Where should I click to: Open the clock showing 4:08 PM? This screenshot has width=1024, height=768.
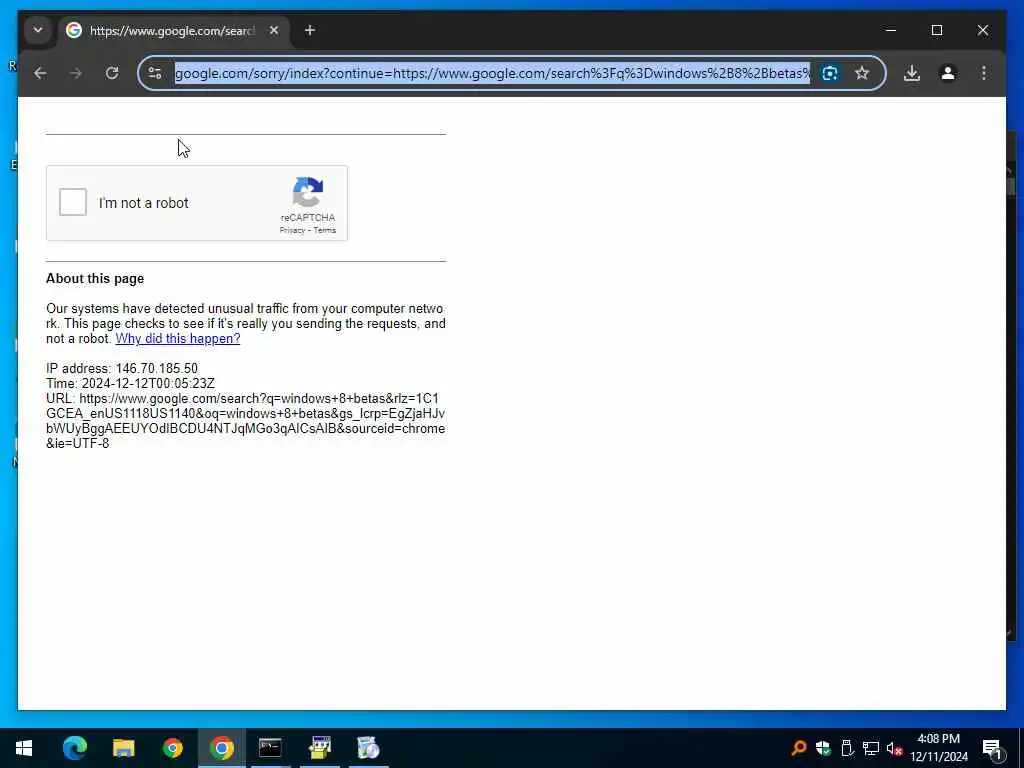pos(938,748)
